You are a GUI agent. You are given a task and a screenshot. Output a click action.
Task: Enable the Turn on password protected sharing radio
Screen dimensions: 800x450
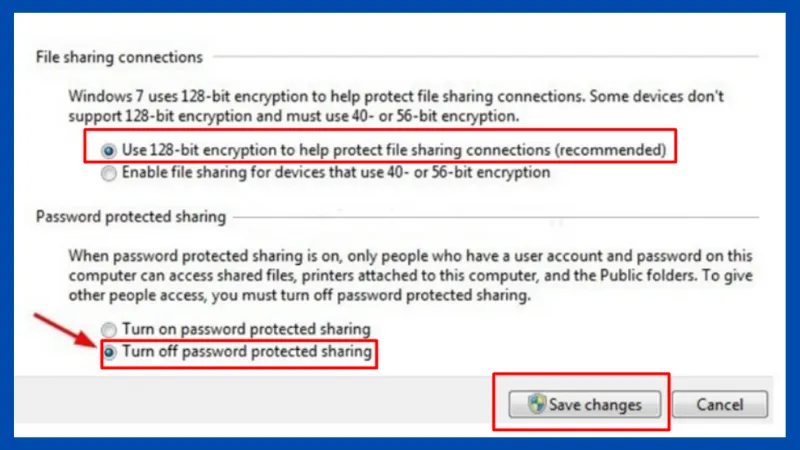(108, 329)
